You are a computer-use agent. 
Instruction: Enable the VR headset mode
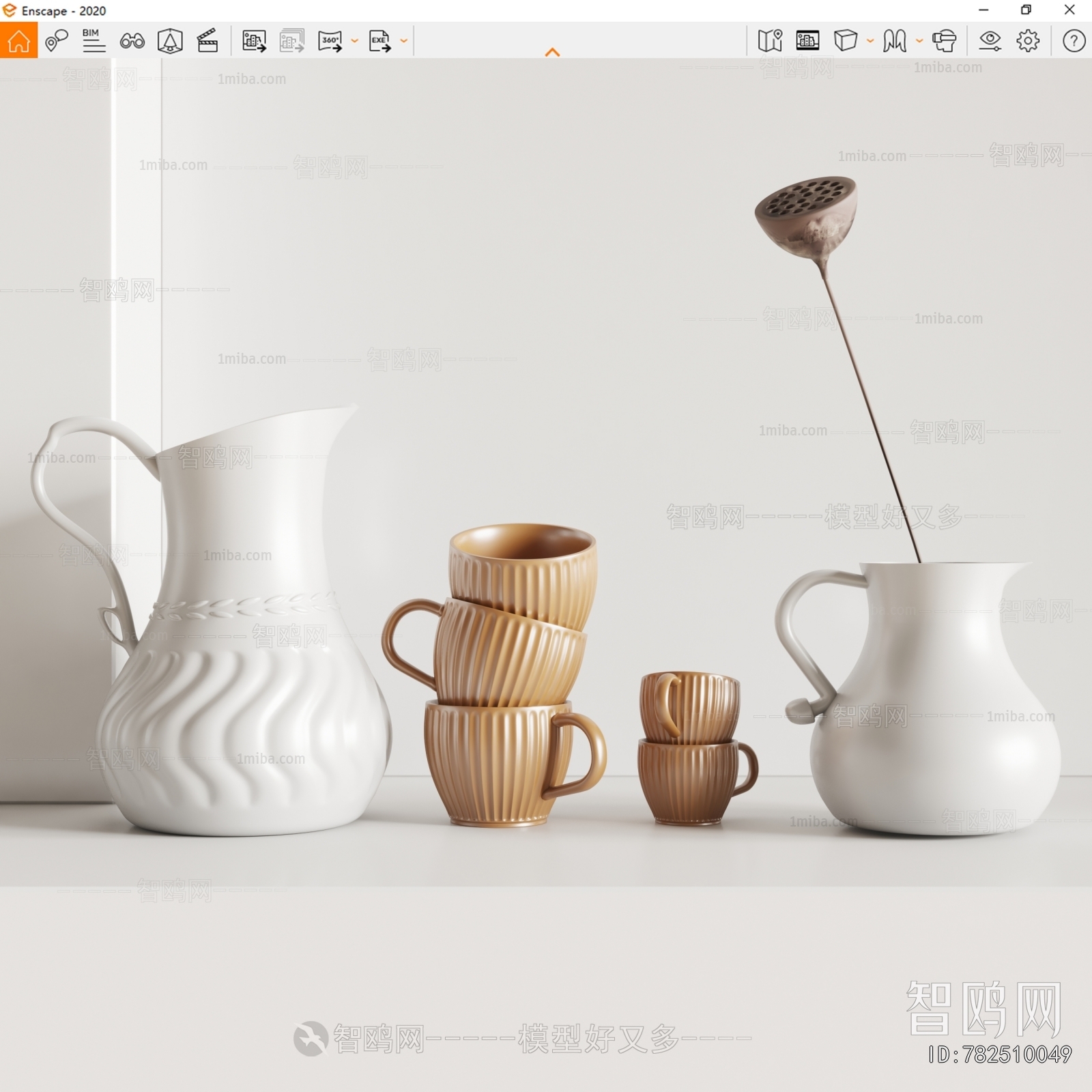point(945,41)
